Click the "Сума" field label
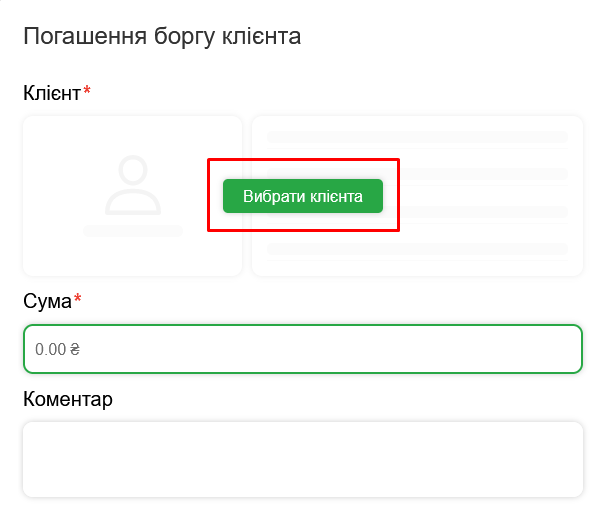 tap(47, 301)
